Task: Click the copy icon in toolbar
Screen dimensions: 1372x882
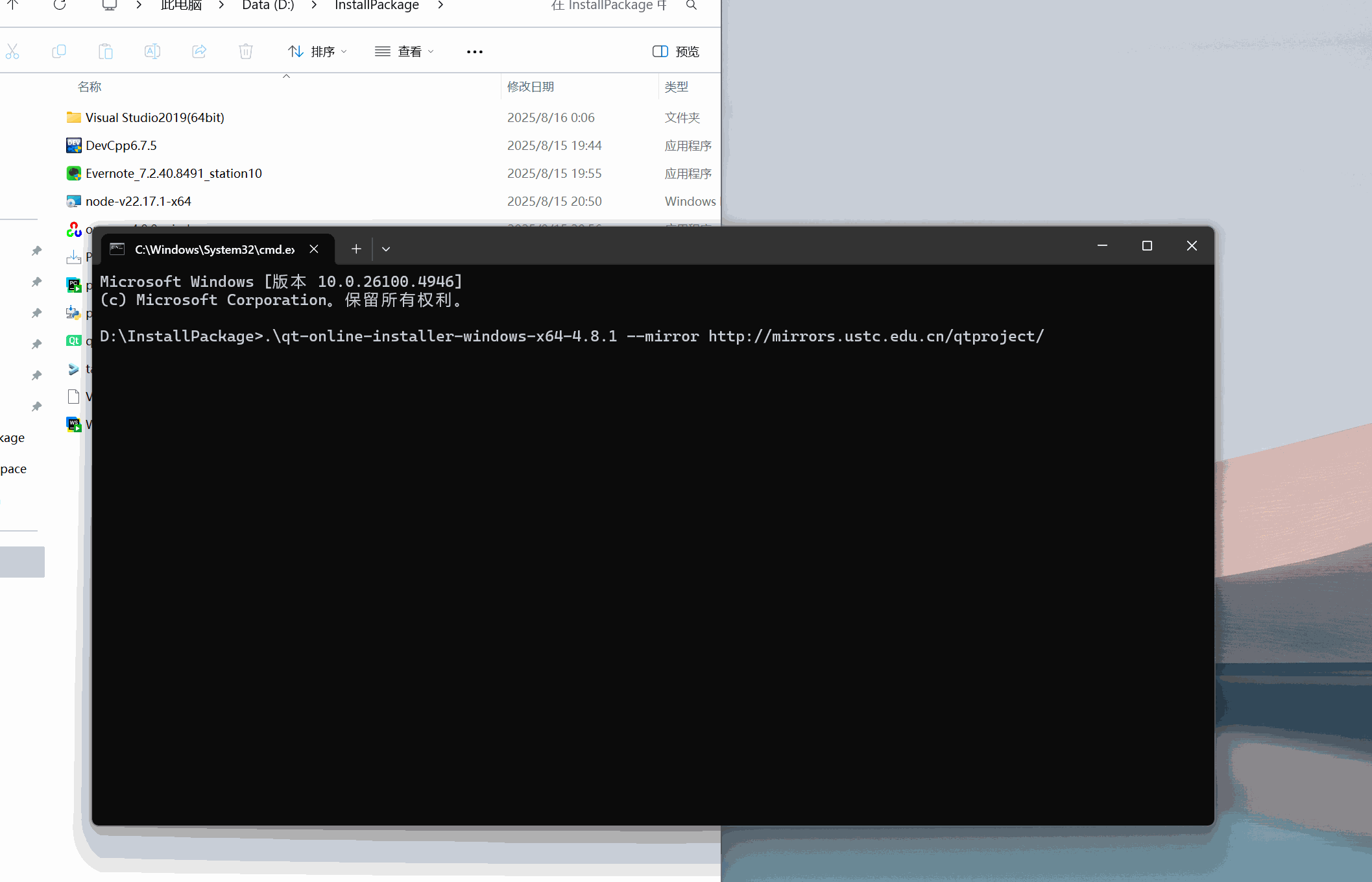Action: pyautogui.click(x=59, y=51)
